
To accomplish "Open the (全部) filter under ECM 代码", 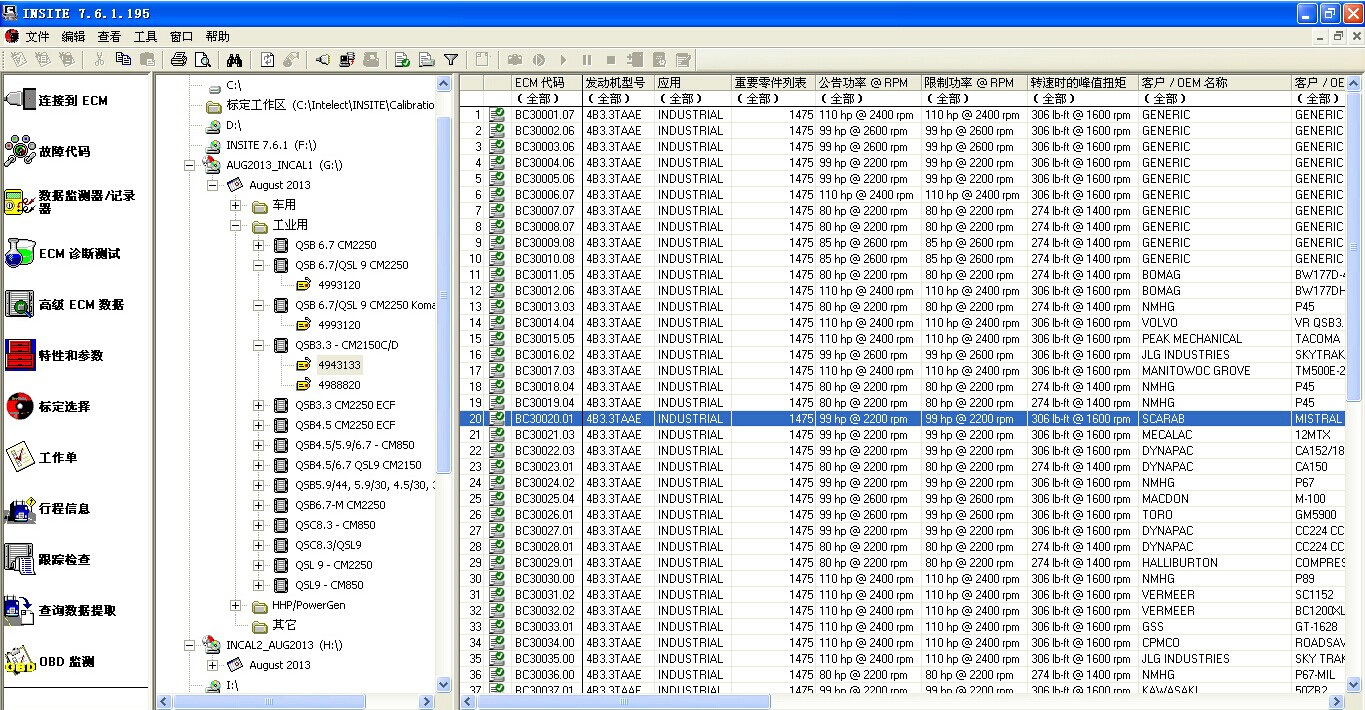I will (x=546, y=99).
